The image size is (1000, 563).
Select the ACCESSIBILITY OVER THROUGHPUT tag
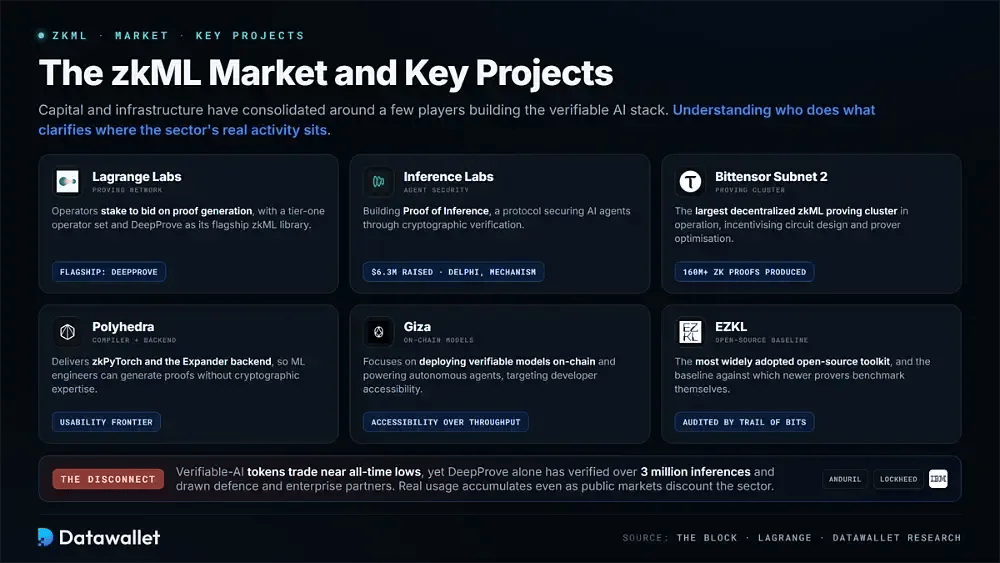pos(446,422)
